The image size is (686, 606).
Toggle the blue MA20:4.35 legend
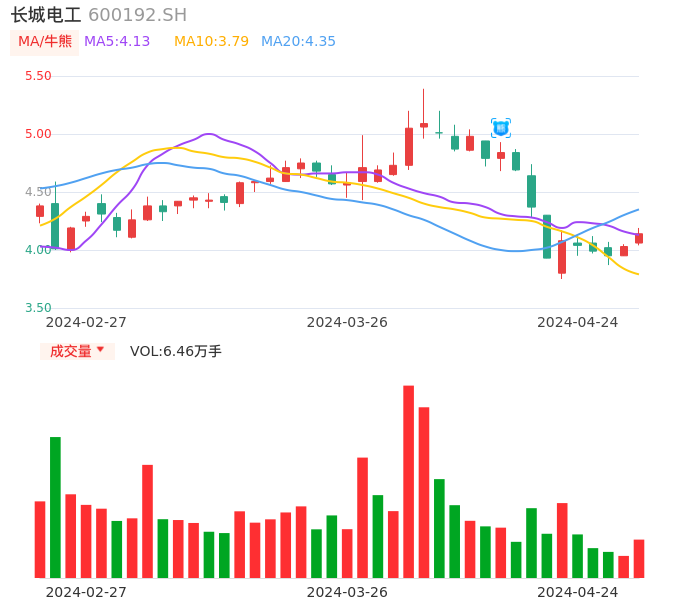click(298, 42)
